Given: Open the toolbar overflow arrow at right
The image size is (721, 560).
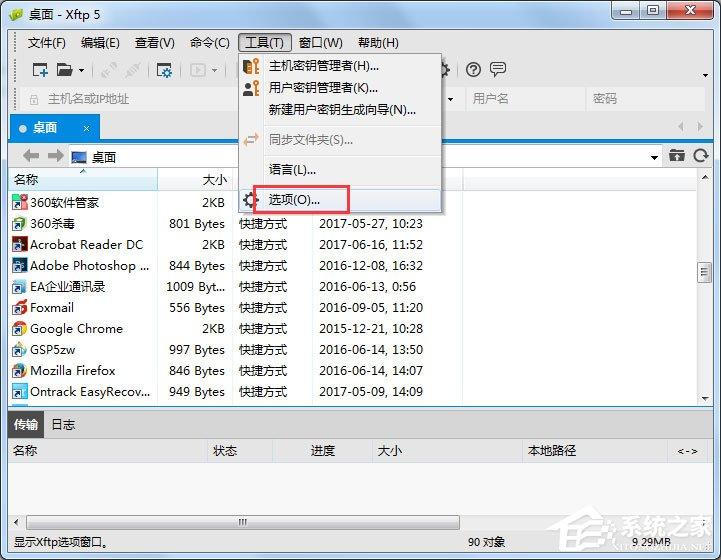Looking at the screenshot, I should point(705,75).
